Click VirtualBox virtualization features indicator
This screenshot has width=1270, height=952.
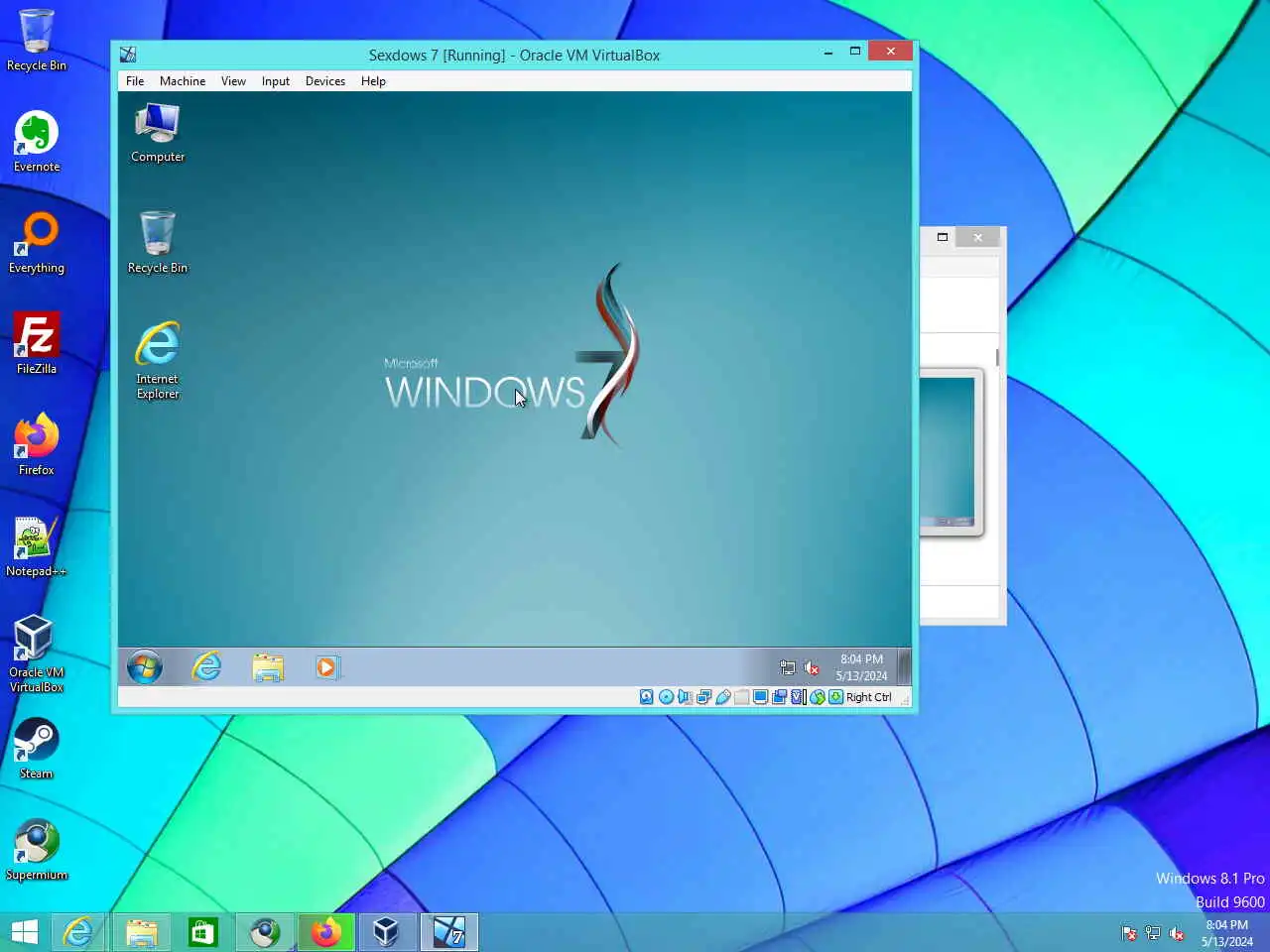tap(799, 697)
